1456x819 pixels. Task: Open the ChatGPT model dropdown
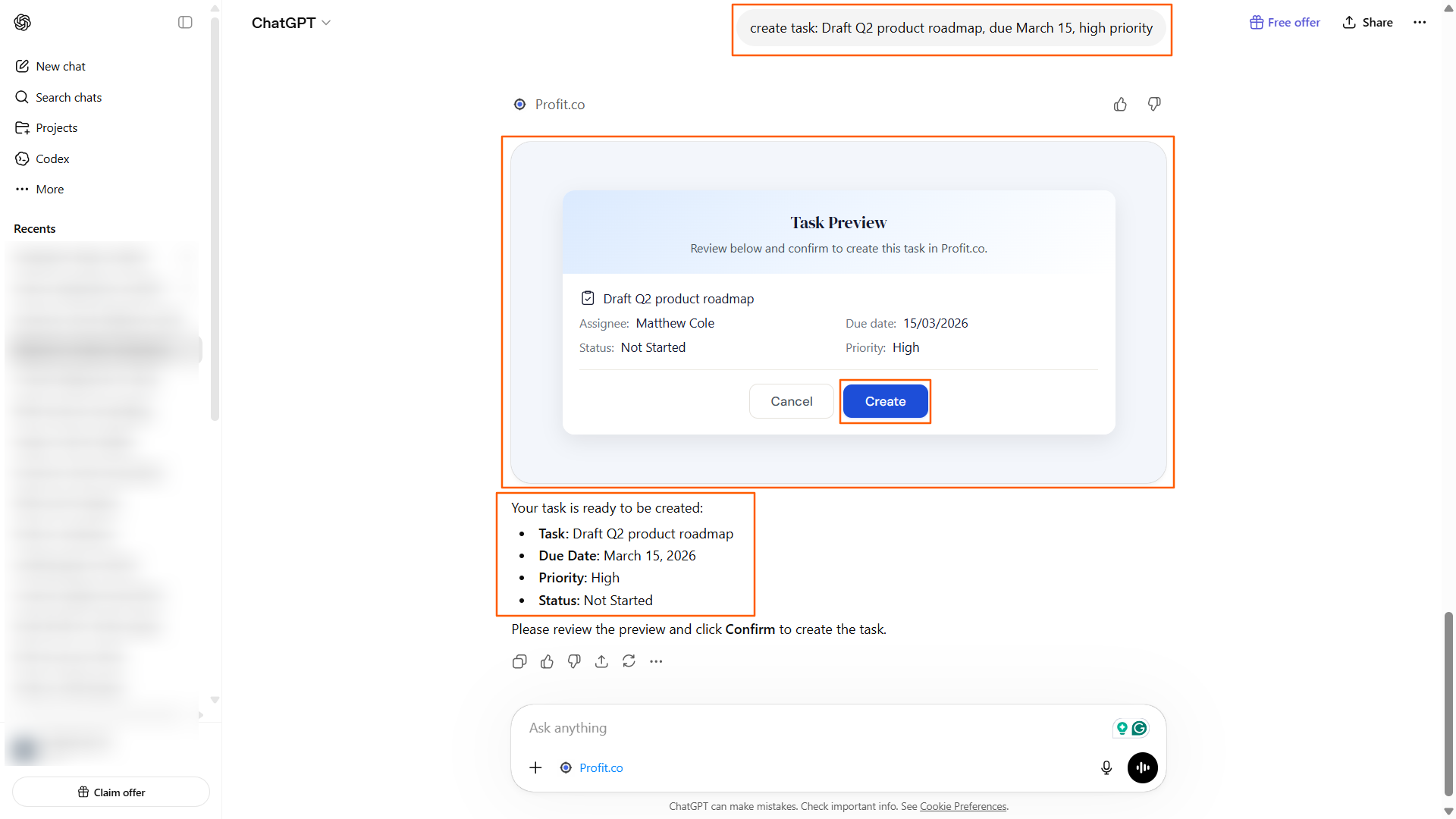click(x=291, y=23)
